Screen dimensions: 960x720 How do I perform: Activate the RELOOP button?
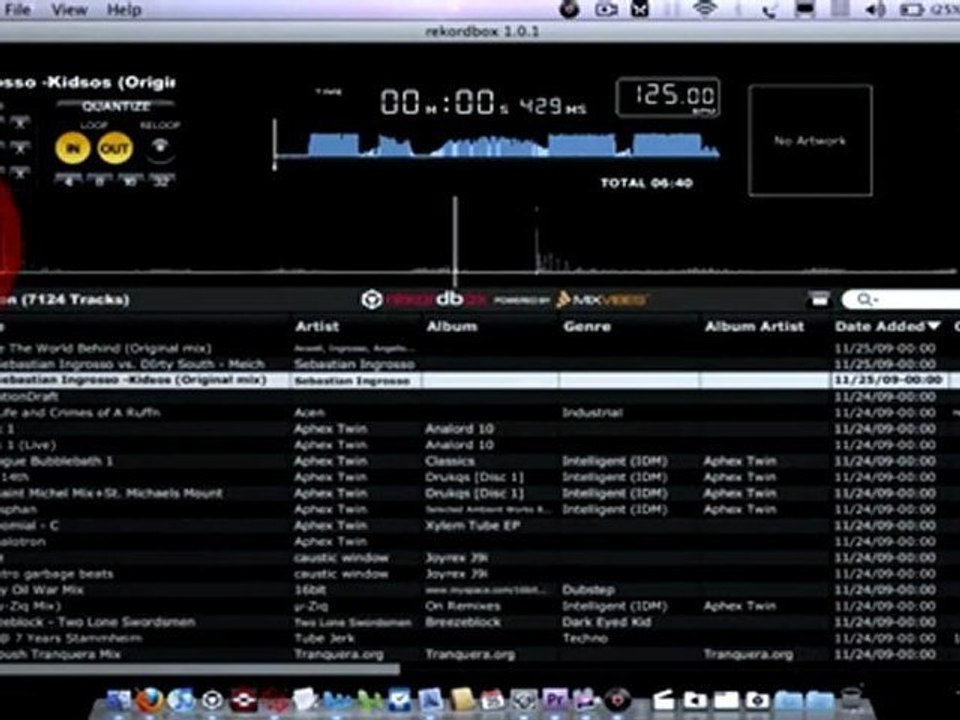coord(160,148)
